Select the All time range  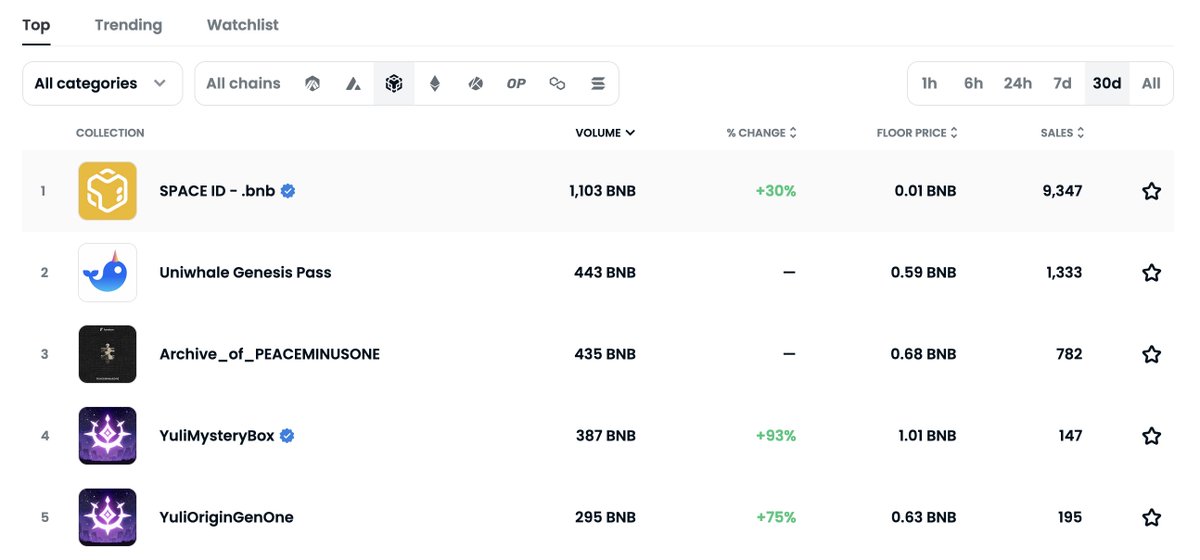(1151, 84)
